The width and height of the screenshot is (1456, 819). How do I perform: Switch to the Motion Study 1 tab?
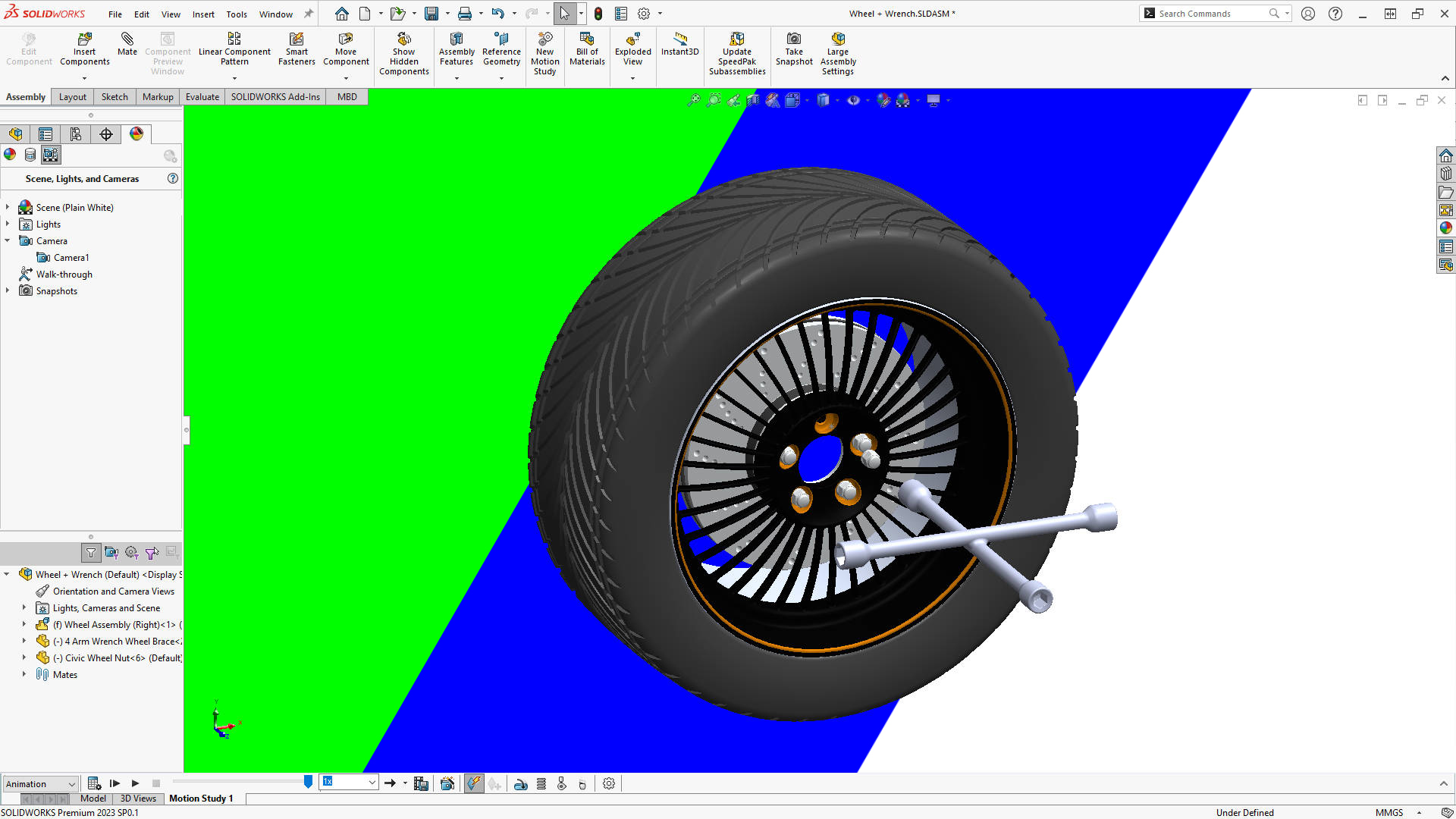(201, 798)
